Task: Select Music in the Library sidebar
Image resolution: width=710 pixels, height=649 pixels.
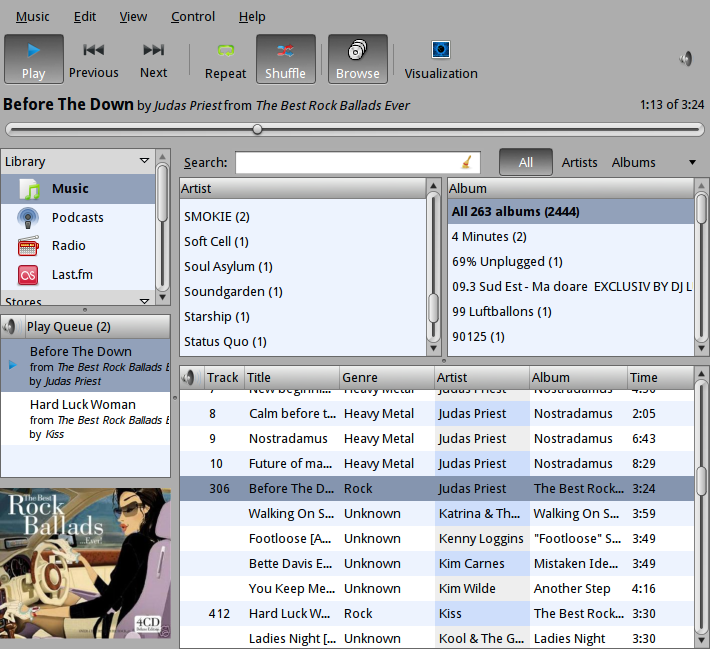Action: [78, 189]
